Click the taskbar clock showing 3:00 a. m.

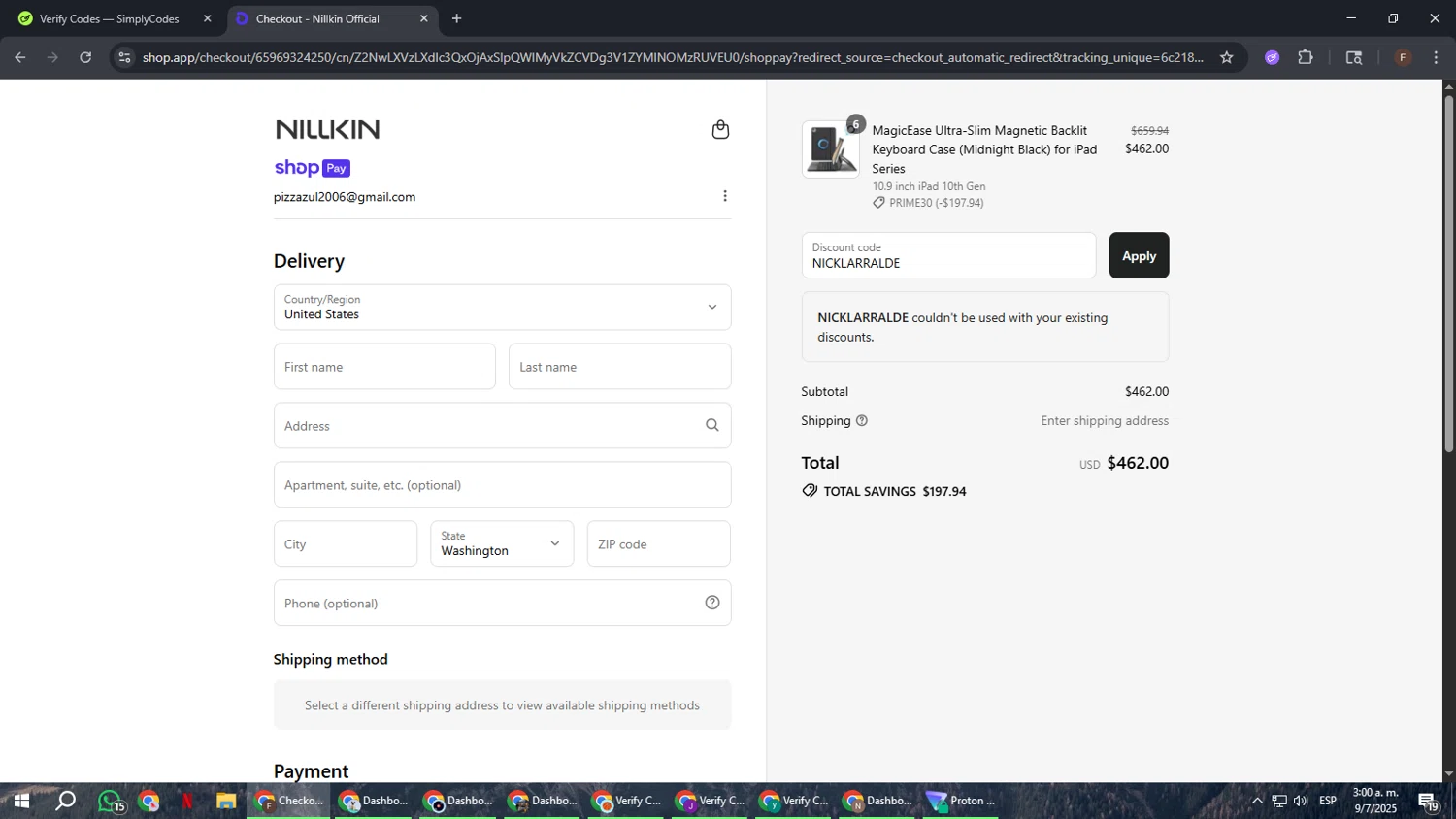[1375, 801]
